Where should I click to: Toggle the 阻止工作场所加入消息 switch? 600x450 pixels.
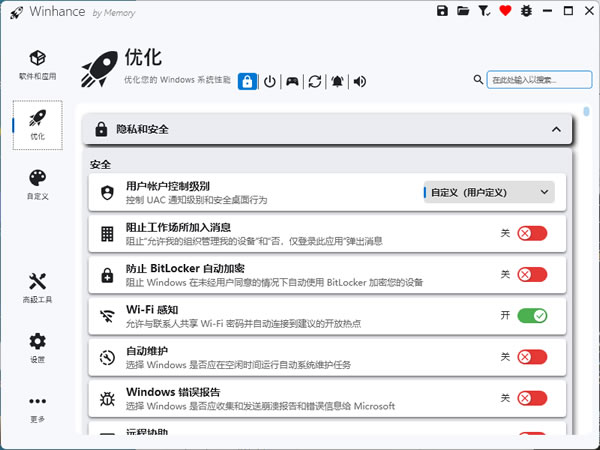[532, 233]
